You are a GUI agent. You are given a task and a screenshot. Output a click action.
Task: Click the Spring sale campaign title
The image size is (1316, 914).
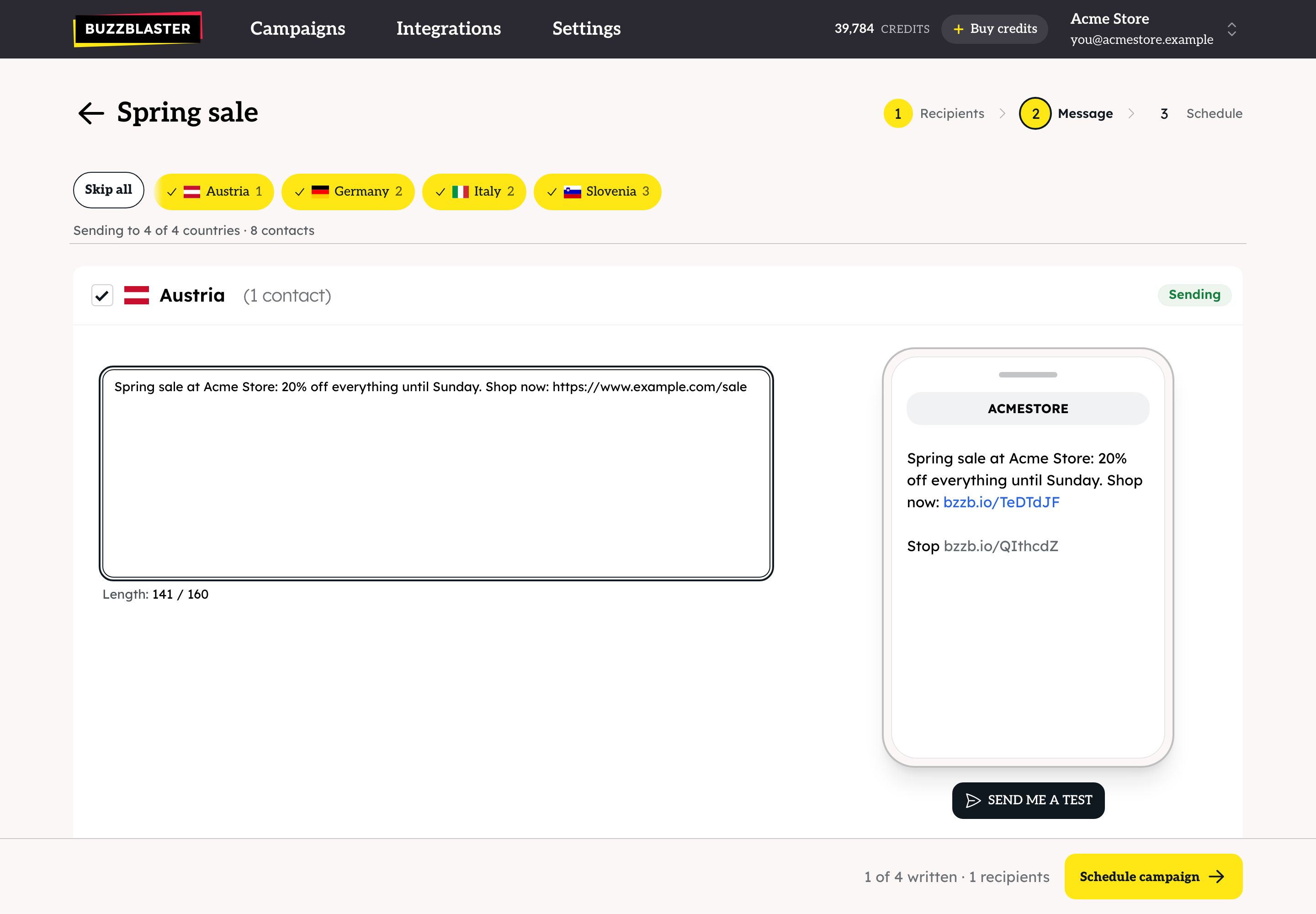pos(188,112)
